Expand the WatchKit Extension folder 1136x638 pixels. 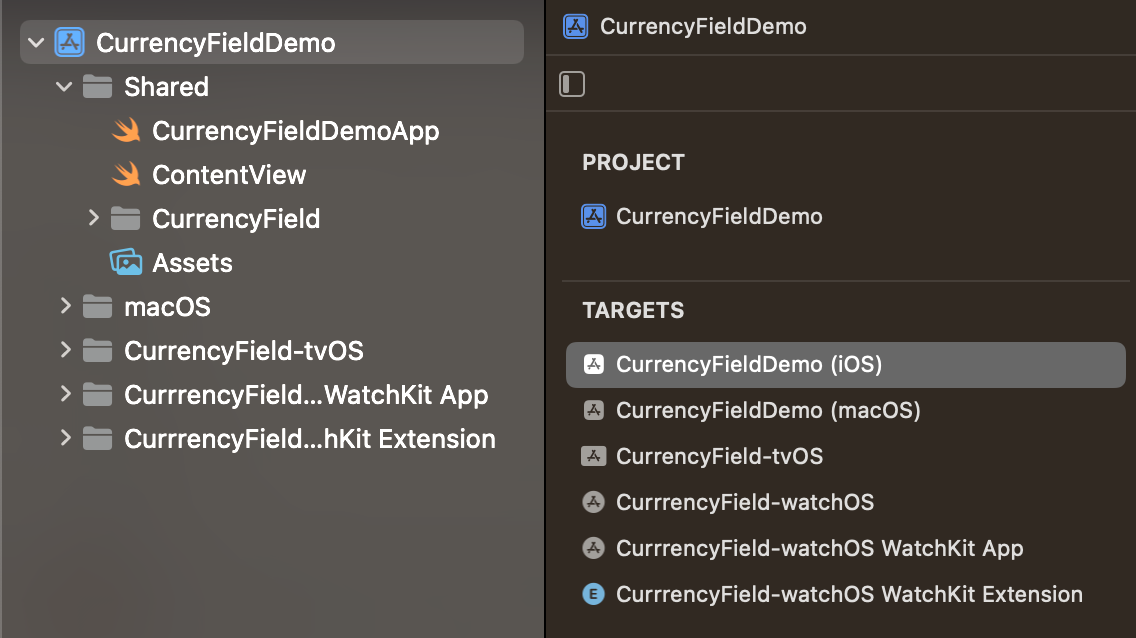65,439
